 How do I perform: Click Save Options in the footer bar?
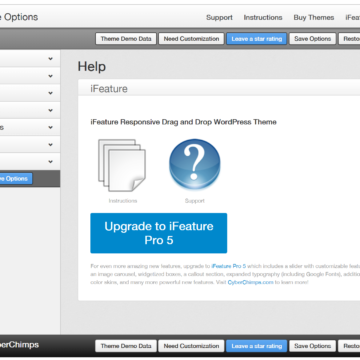pos(313,346)
